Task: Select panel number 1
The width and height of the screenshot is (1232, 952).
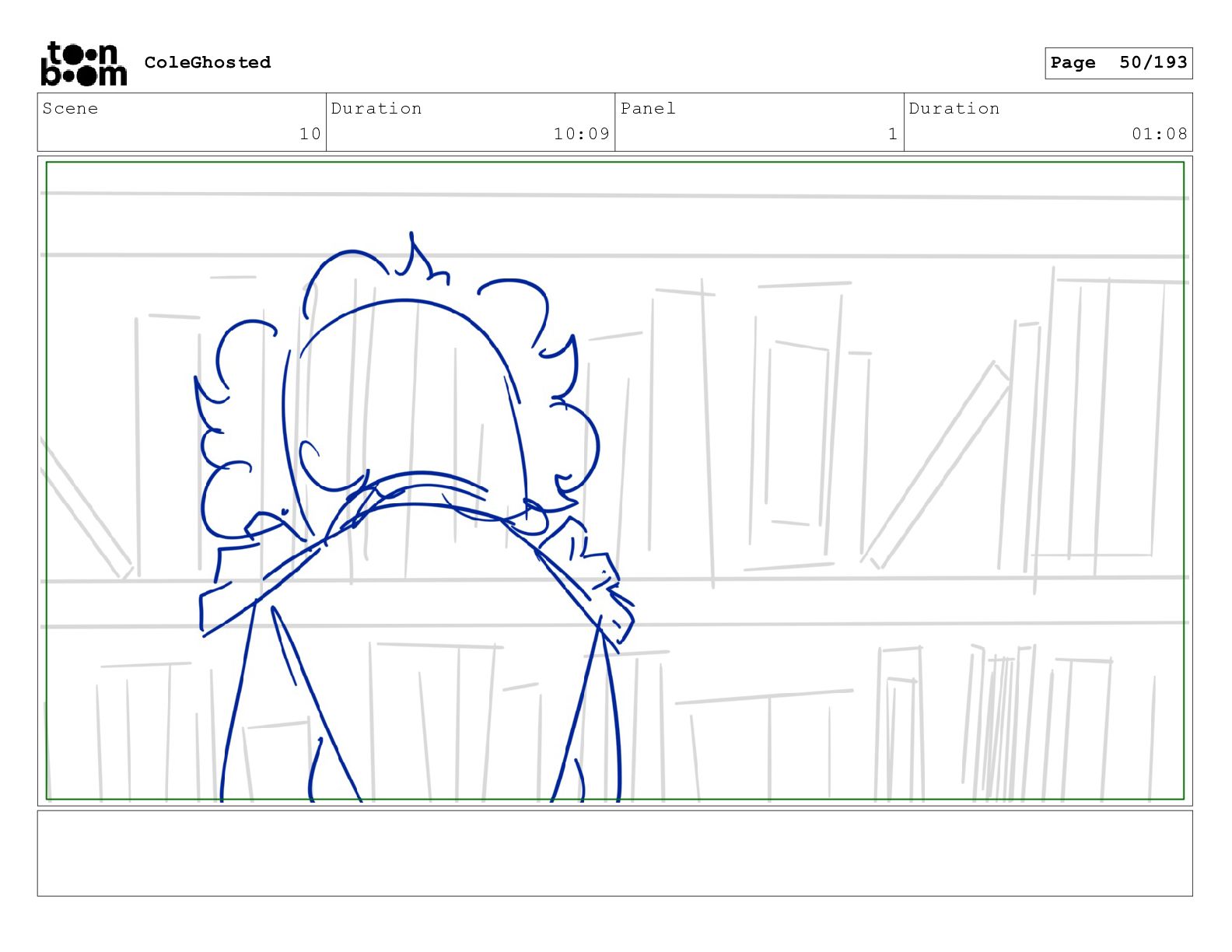Action: pos(893,134)
